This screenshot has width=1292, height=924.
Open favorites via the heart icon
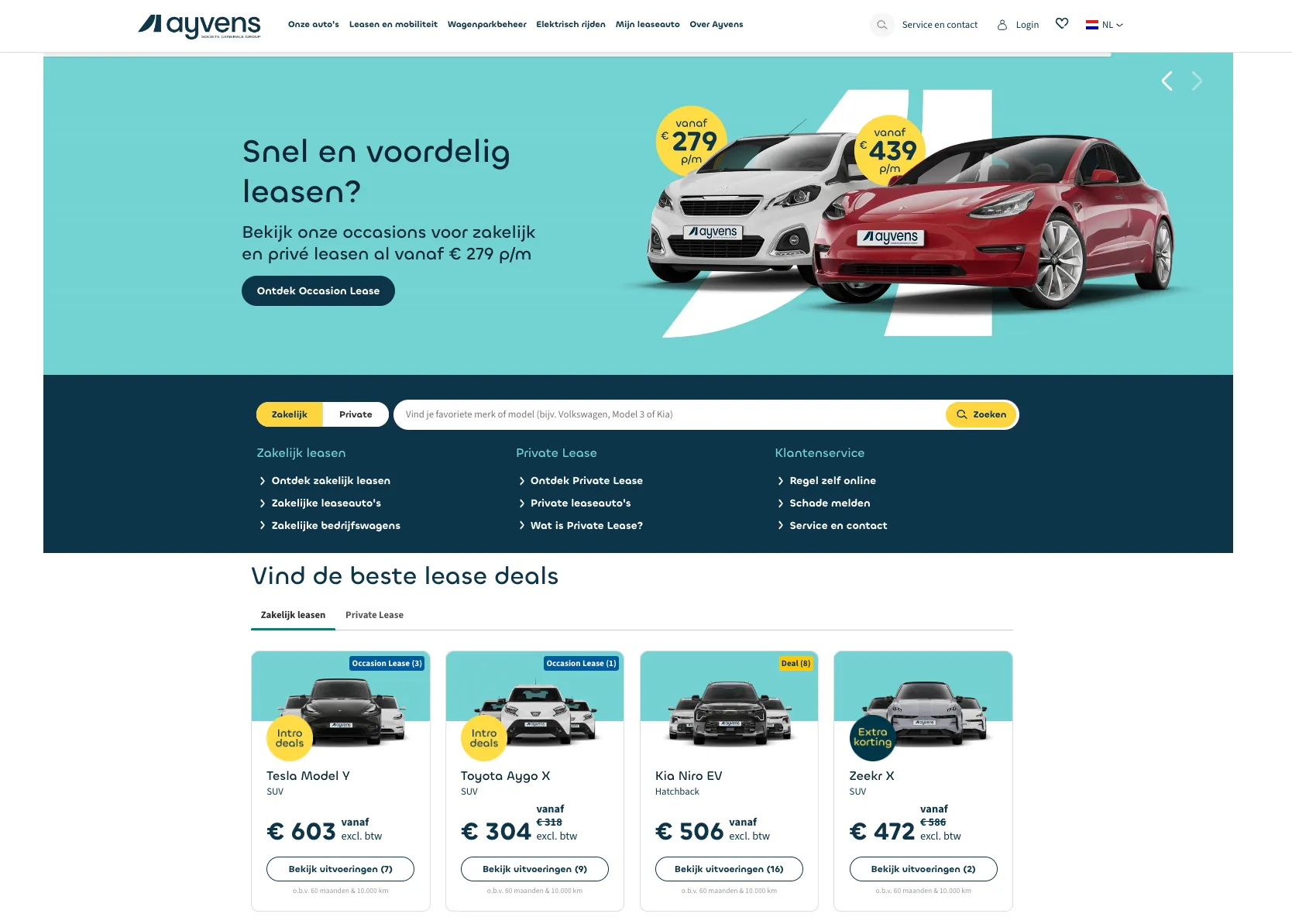(x=1062, y=24)
